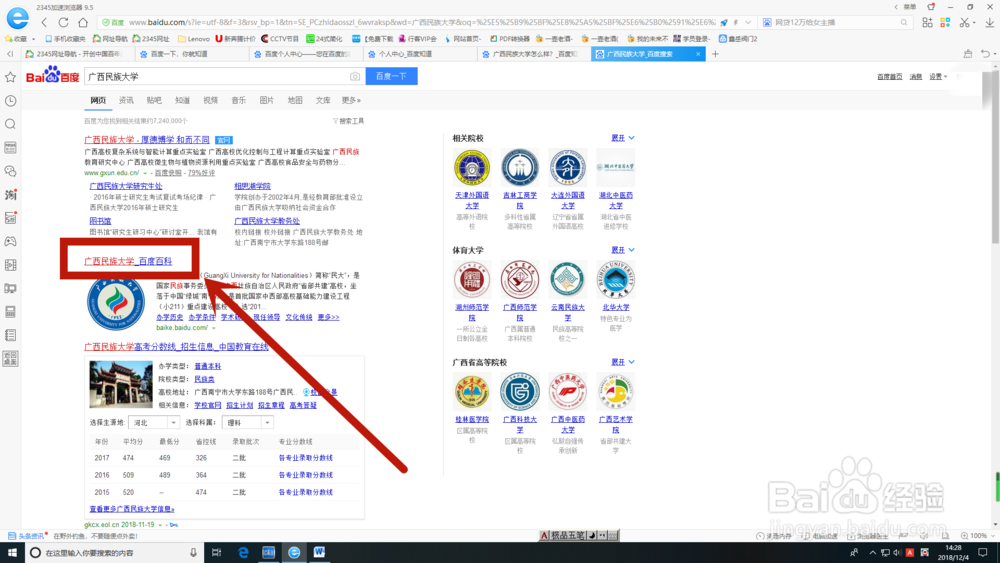Open the 云南民族大学 link

[x=568, y=312]
